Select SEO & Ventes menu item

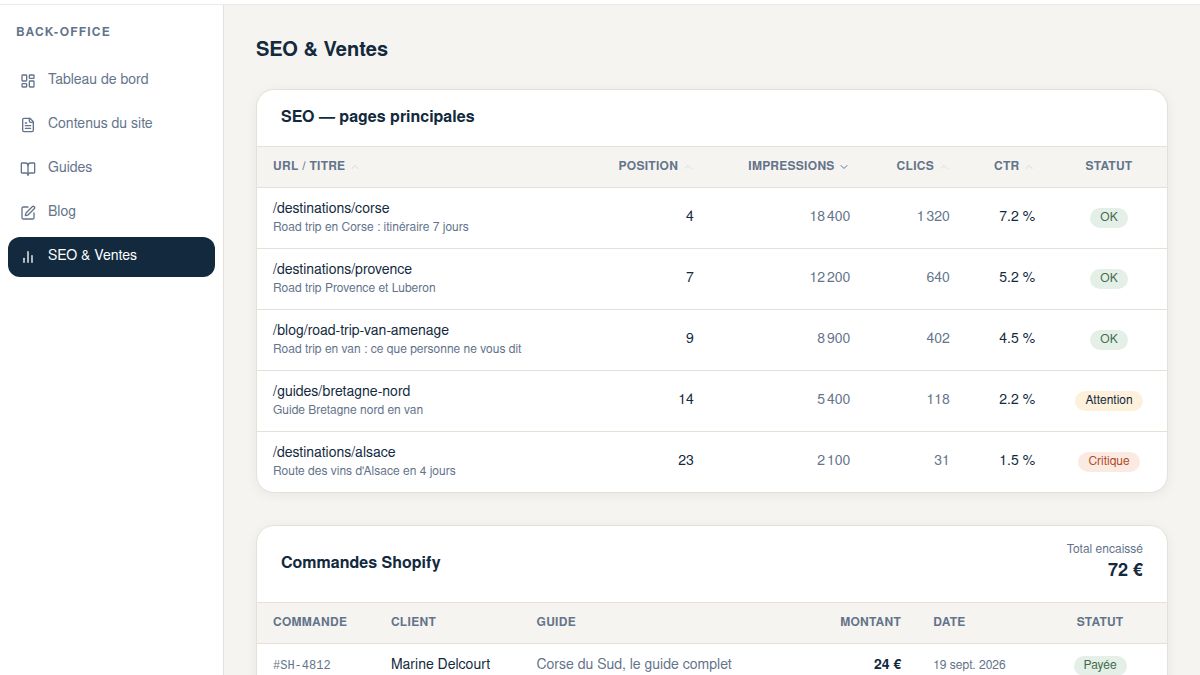pos(111,256)
